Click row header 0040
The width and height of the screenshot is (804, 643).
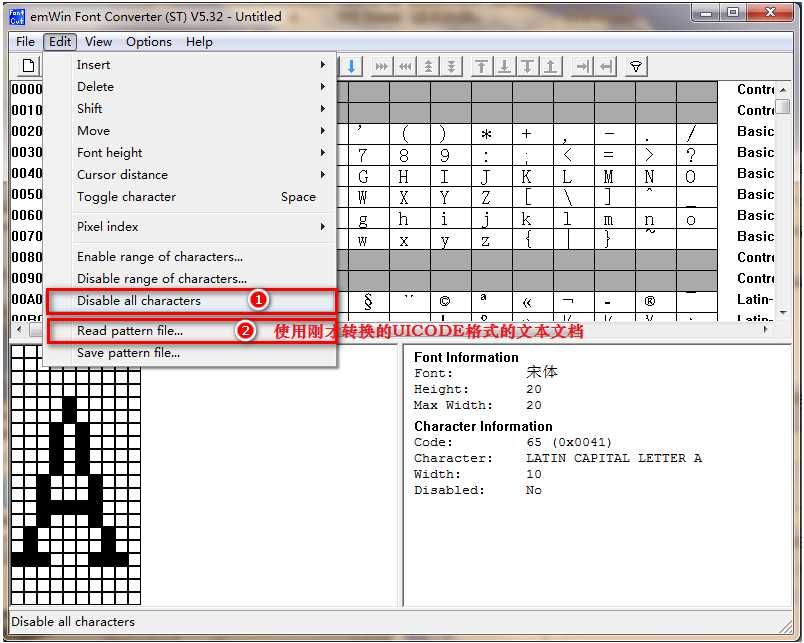click(x=27, y=173)
